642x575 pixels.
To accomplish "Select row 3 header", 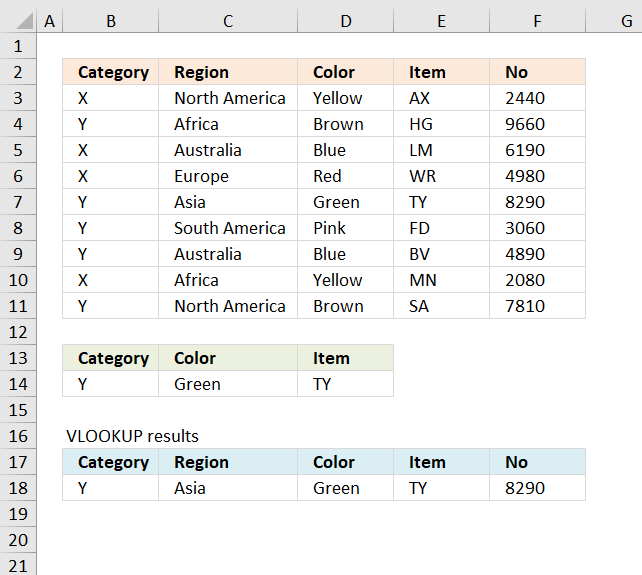I will (18, 98).
